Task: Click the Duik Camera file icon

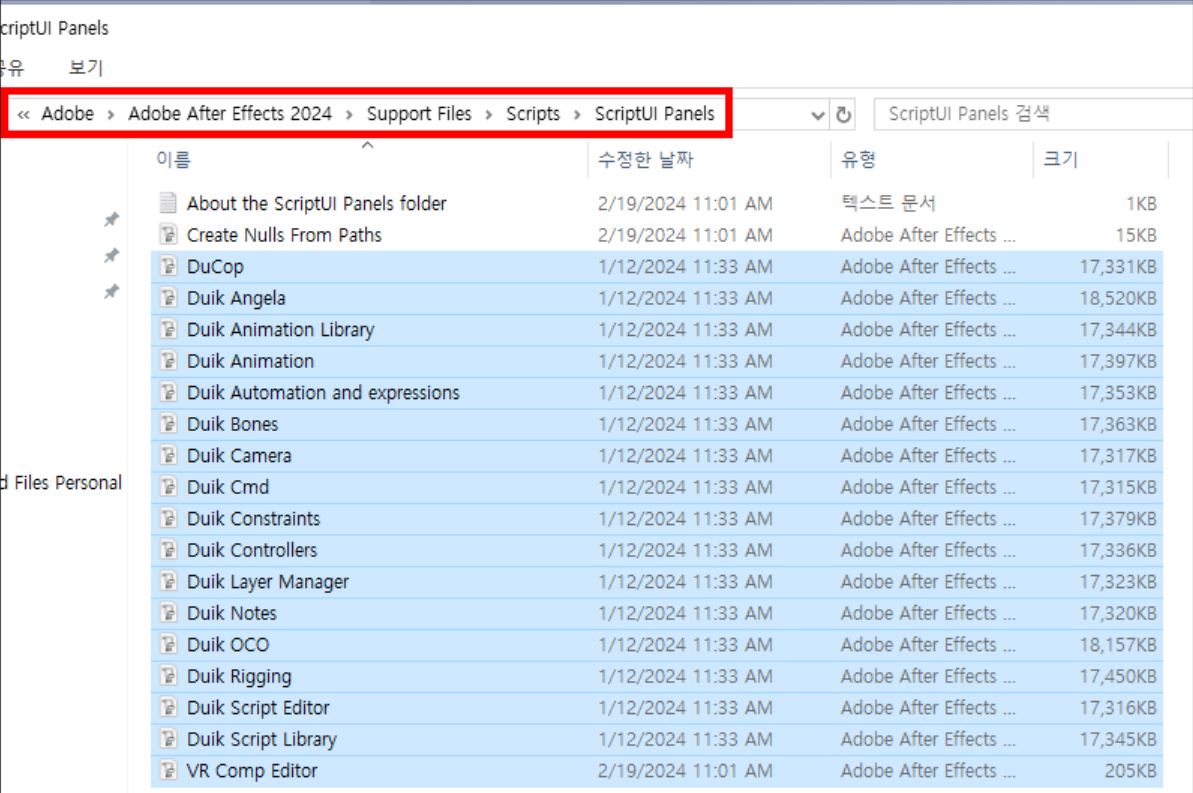Action: [168, 455]
